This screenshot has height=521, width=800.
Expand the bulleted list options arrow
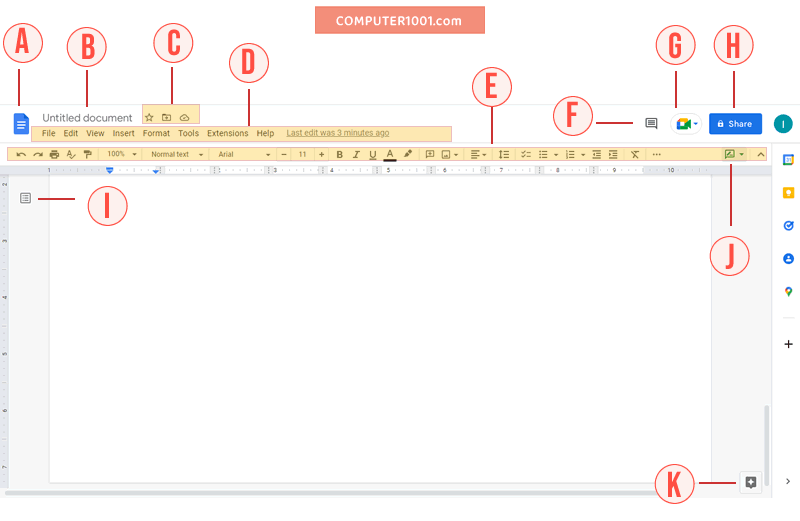click(x=556, y=155)
